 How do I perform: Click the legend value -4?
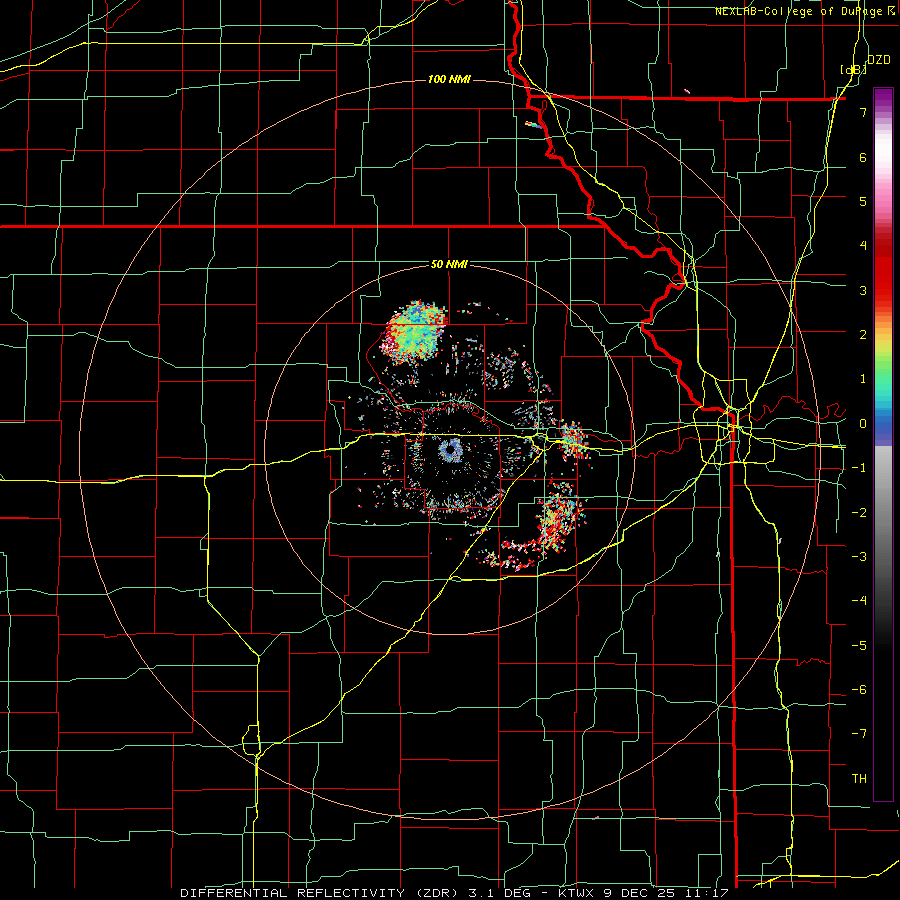[x=859, y=601]
